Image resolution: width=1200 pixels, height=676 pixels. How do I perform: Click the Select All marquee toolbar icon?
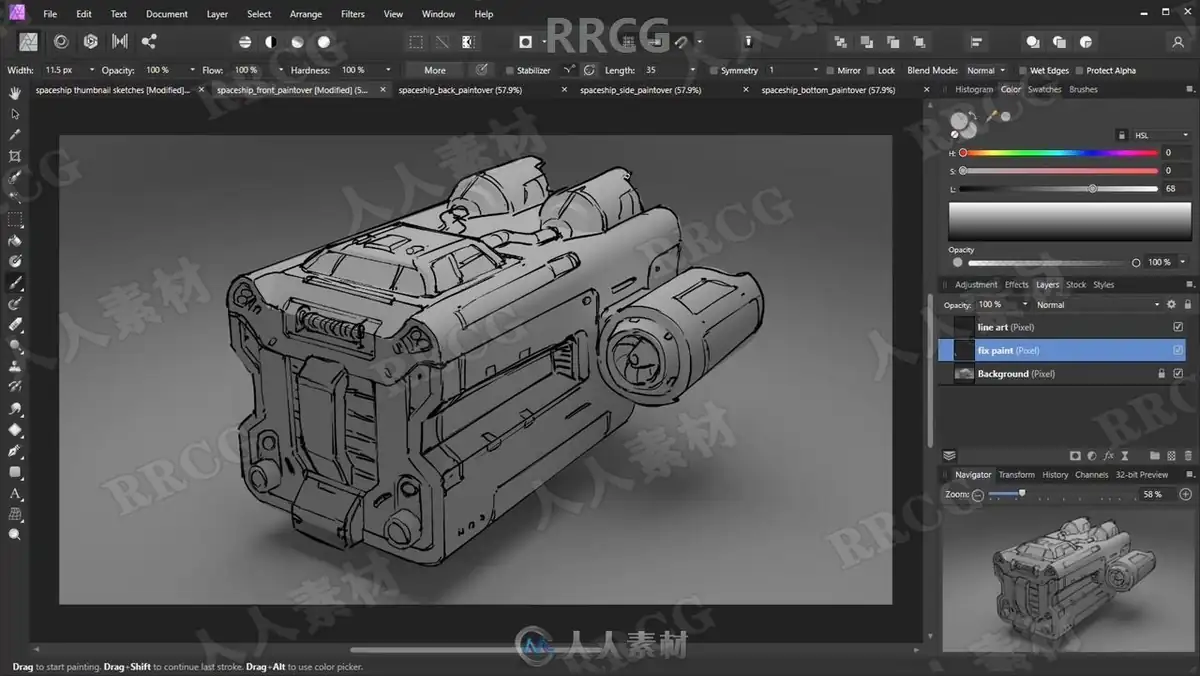coord(415,42)
